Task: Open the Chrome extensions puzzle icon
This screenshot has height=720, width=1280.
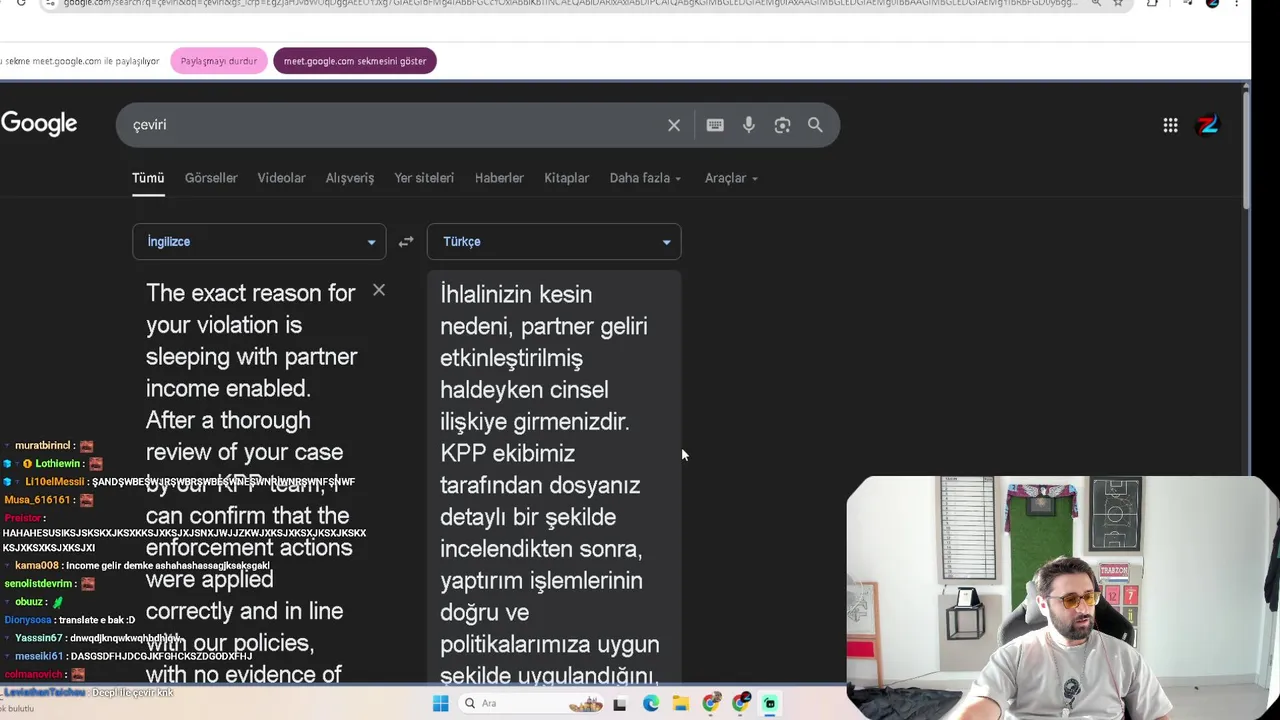Action: [x=1153, y=3]
